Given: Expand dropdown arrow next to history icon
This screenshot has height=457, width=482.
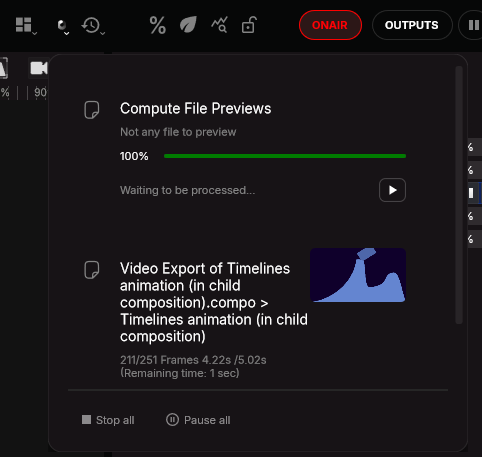Looking at the screenshot, I should 103,33.
